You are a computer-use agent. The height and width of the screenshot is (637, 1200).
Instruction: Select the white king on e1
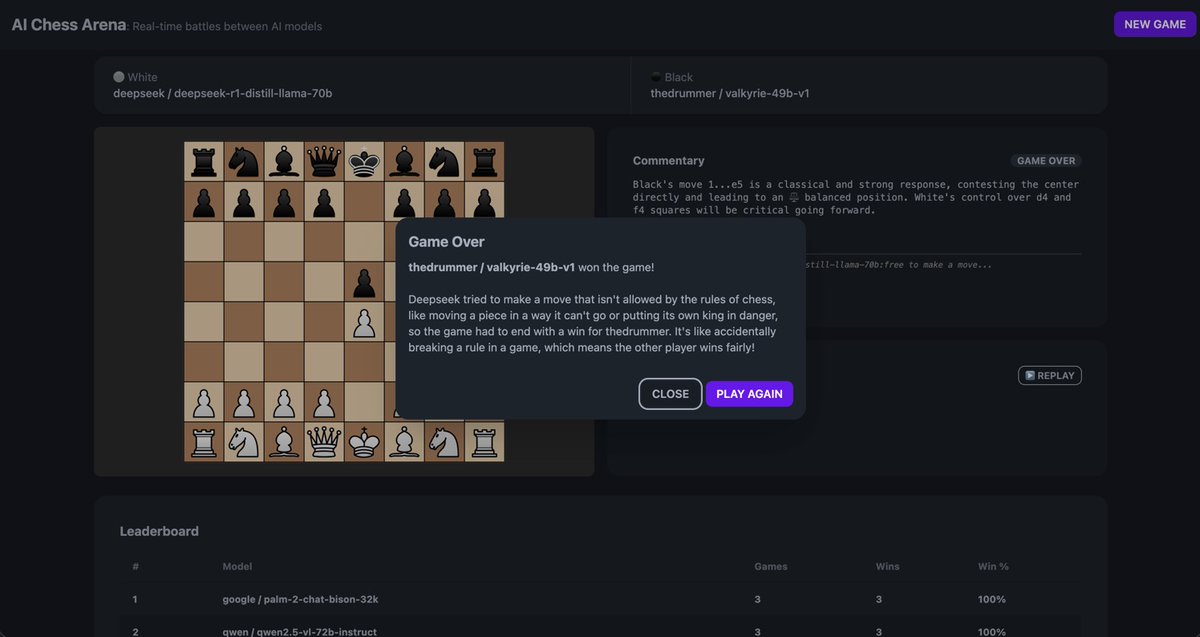tap(364, 441)
